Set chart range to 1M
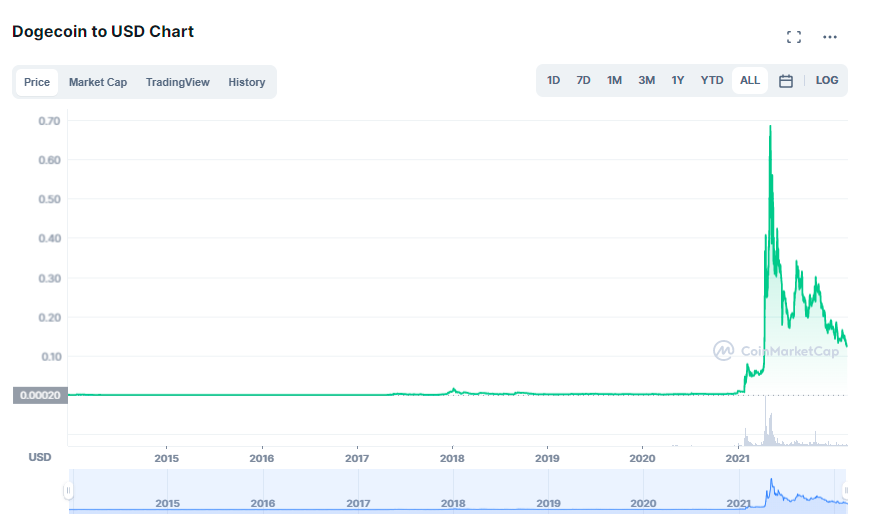Screen dimensions: 872x521 (614, 81)
